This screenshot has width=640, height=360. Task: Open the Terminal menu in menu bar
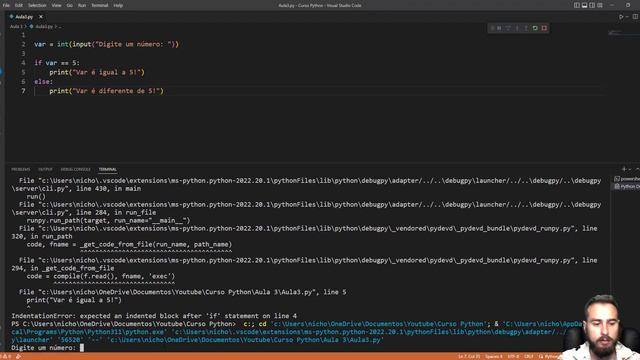[x=100, y=5]
